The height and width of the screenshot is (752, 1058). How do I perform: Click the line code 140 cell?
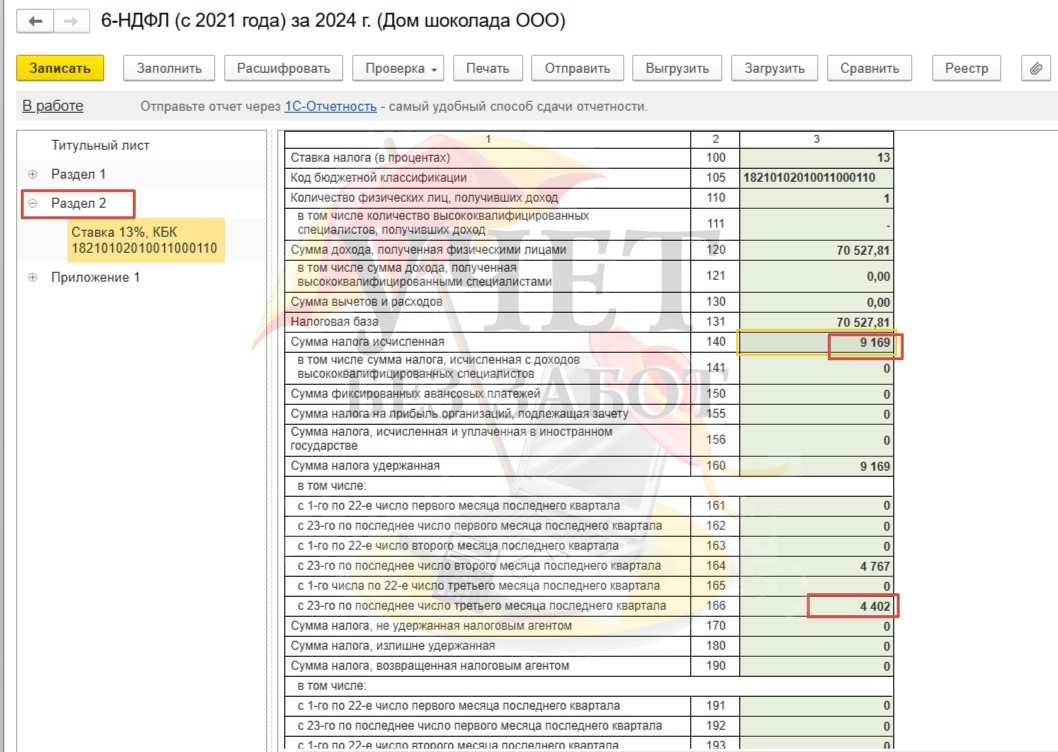tap(715, 342)
